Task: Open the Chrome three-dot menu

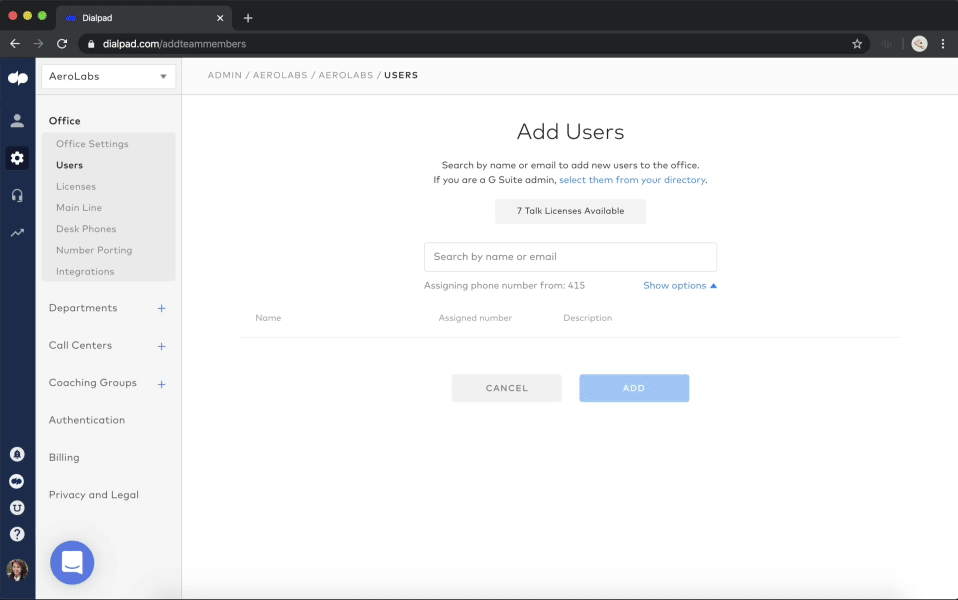Action: pyautogui.click(x=943, y=44)
